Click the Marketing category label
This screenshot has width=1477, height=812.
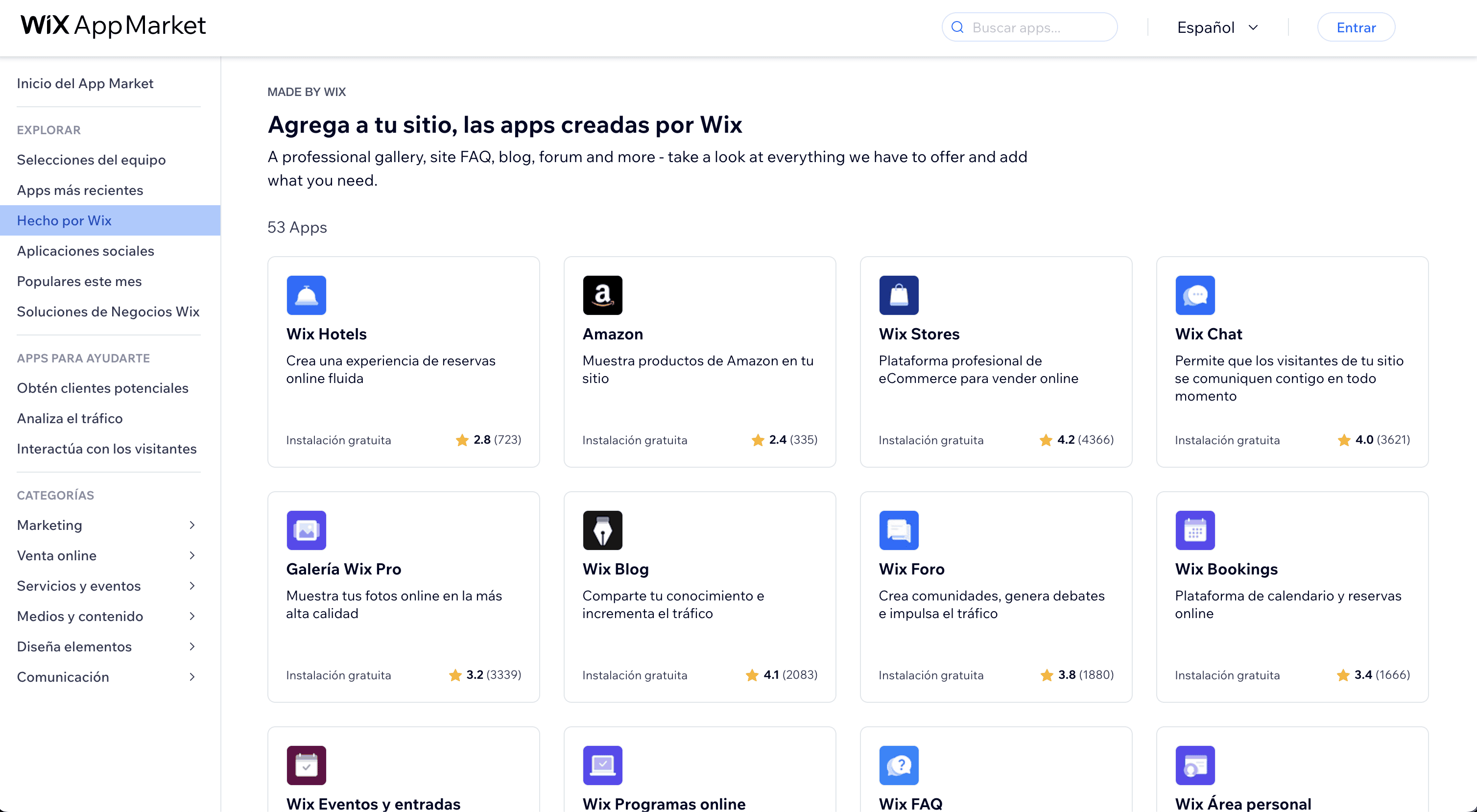(x=49, y=525)
